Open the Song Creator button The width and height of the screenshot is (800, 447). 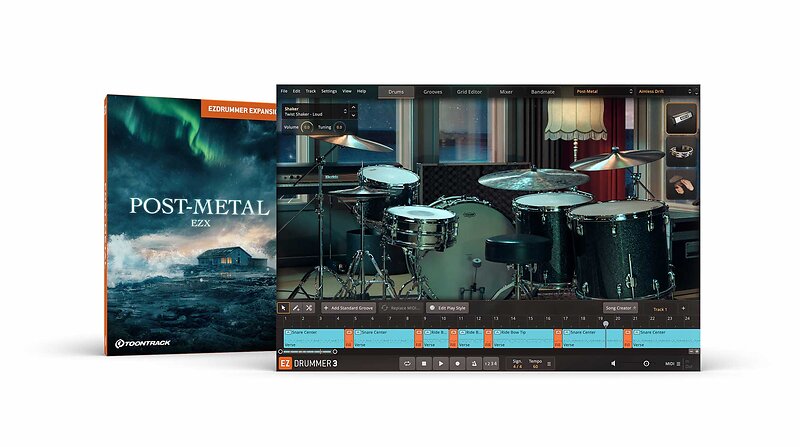point(620,308)
